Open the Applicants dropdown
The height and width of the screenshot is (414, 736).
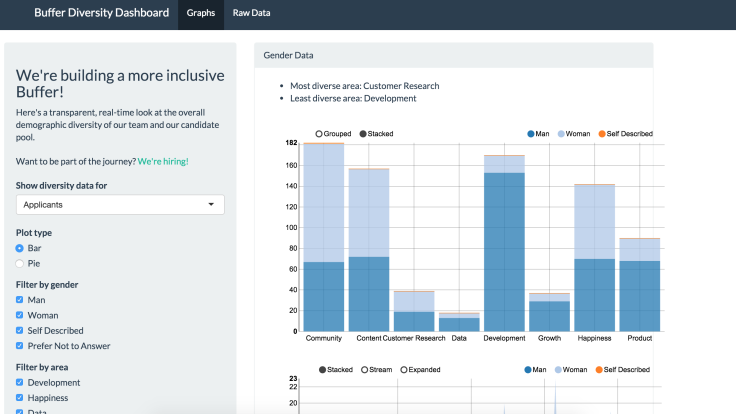[120, 205]
